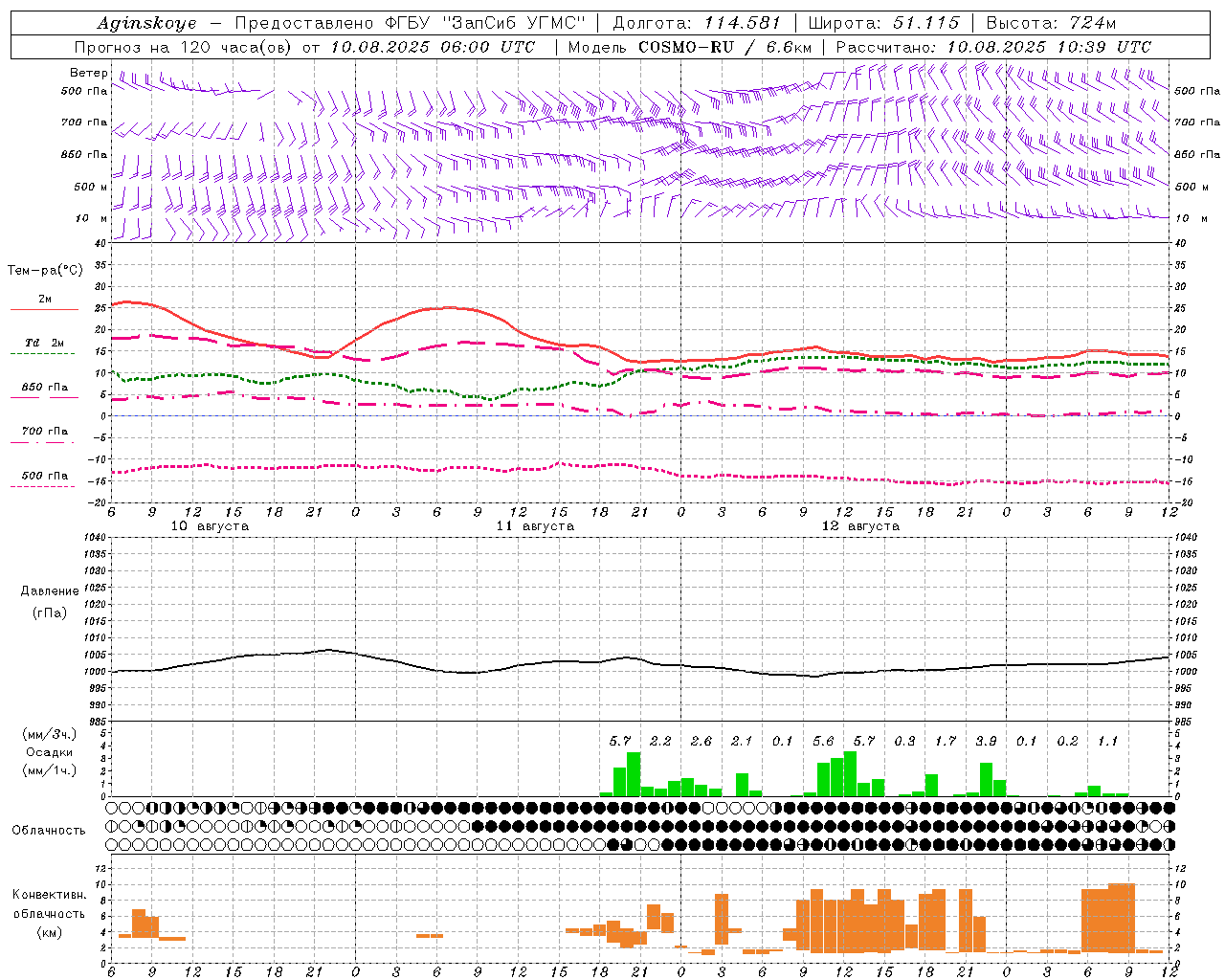The image size is (1225, 980).
Task: Click the Тем-ра(°C) axis label
Action: pyautogui.click(x=45, y=271)
